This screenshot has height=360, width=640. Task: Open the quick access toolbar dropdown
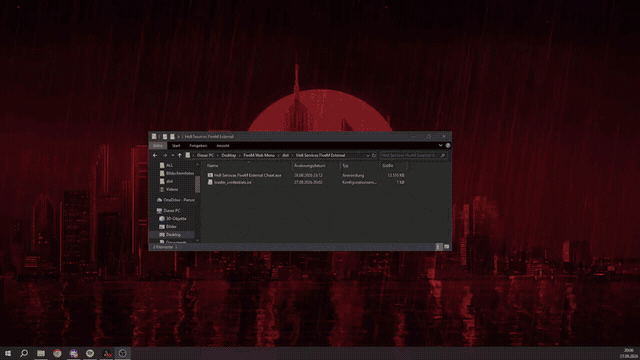(179, 137)
